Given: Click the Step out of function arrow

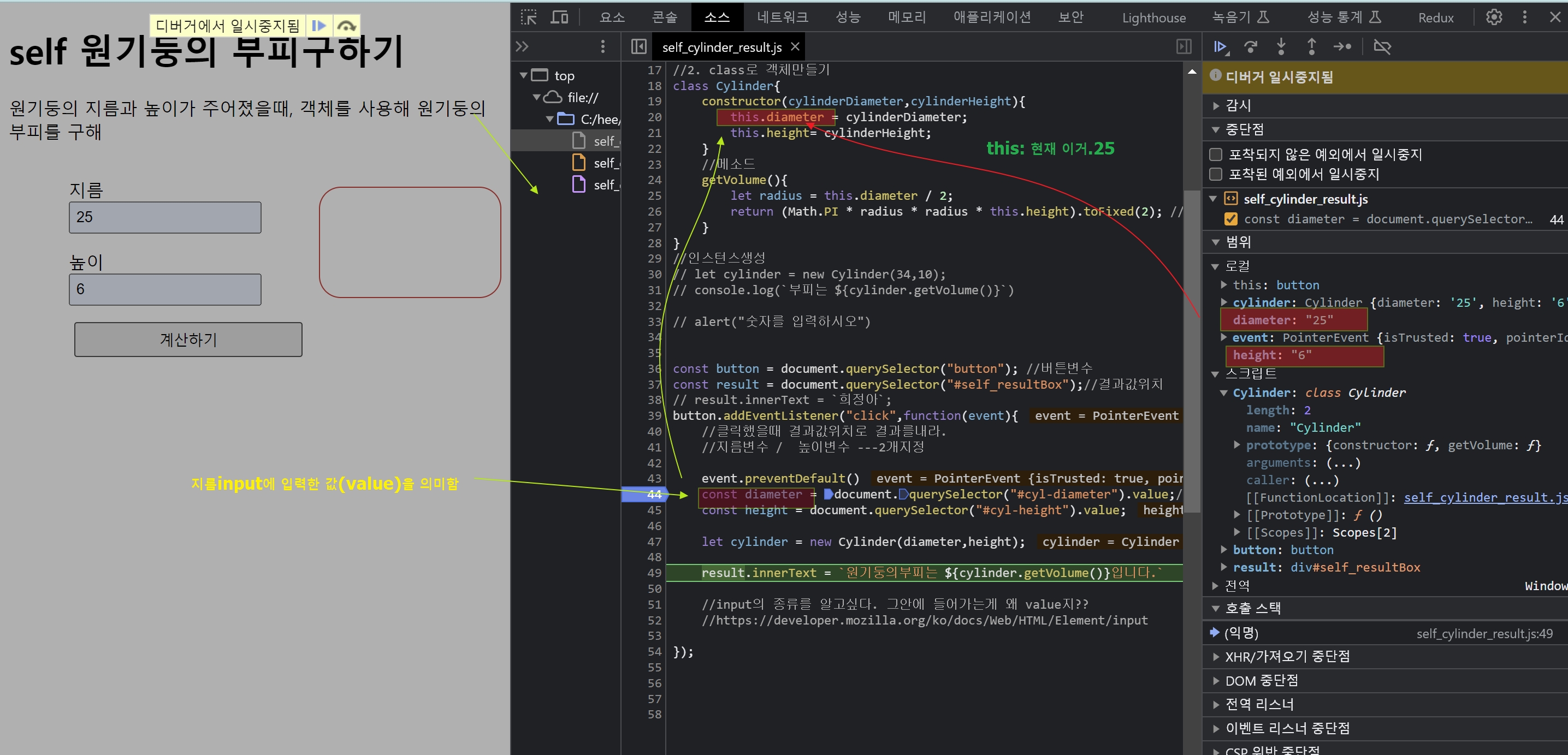Looking at the screenshot, I should (x=1311, y=47).
